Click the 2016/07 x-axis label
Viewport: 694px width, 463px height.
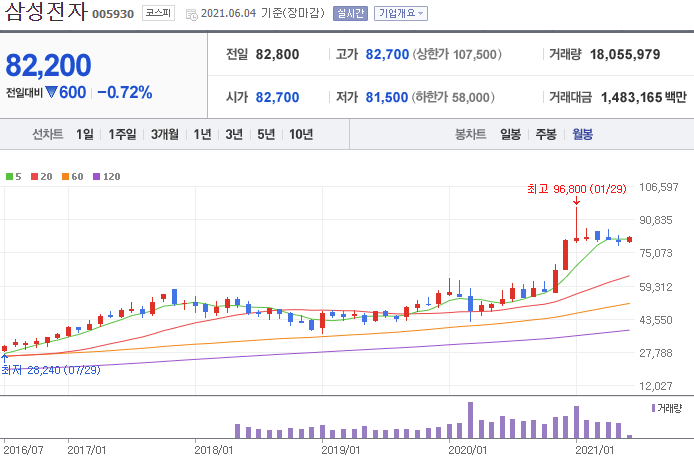23,451
